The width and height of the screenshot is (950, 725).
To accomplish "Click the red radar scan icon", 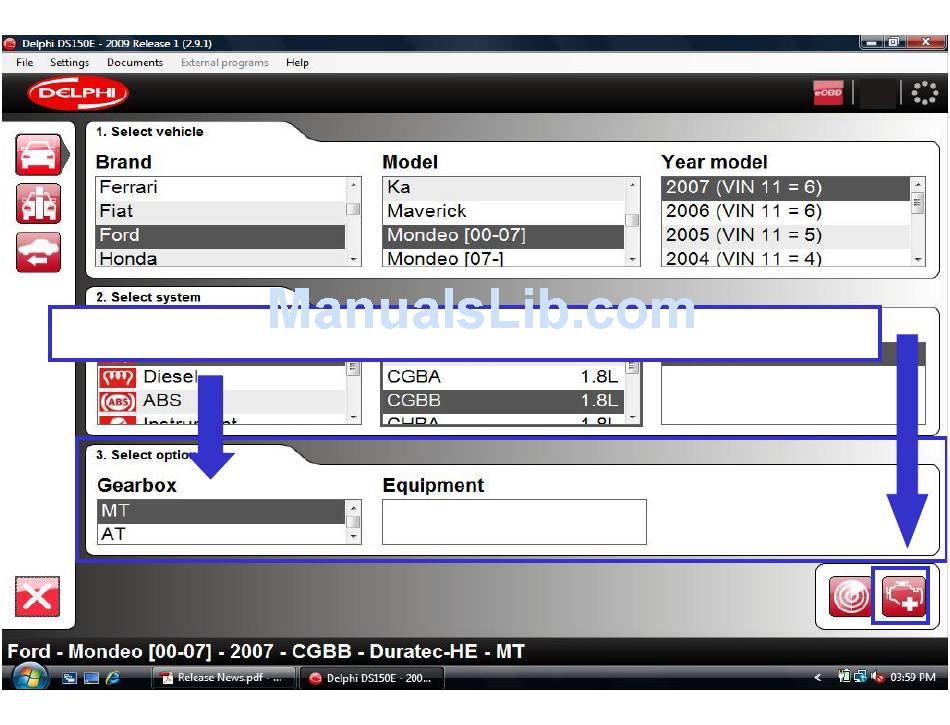I will point(849,597).
